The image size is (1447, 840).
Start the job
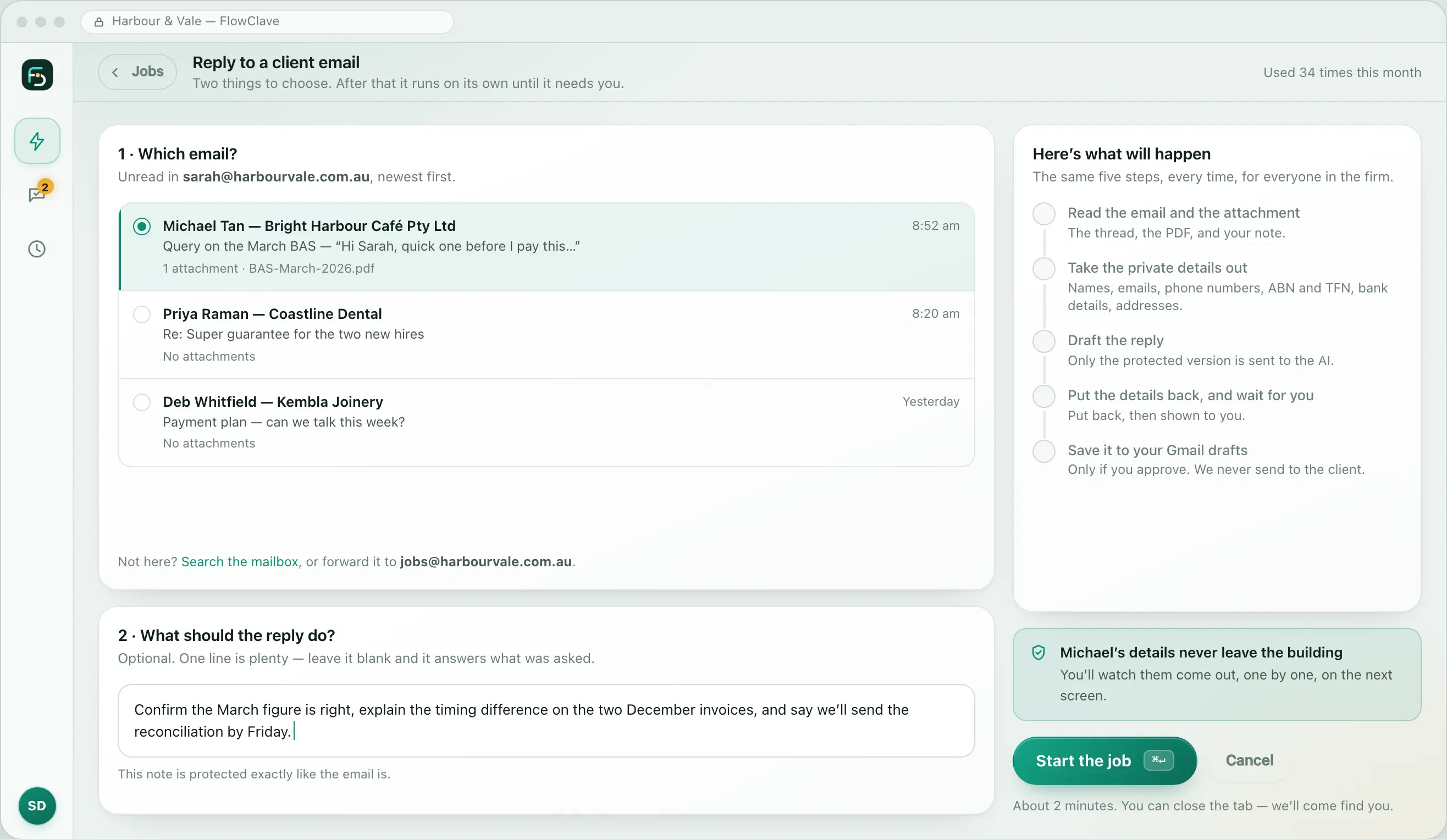(1104, 761)
